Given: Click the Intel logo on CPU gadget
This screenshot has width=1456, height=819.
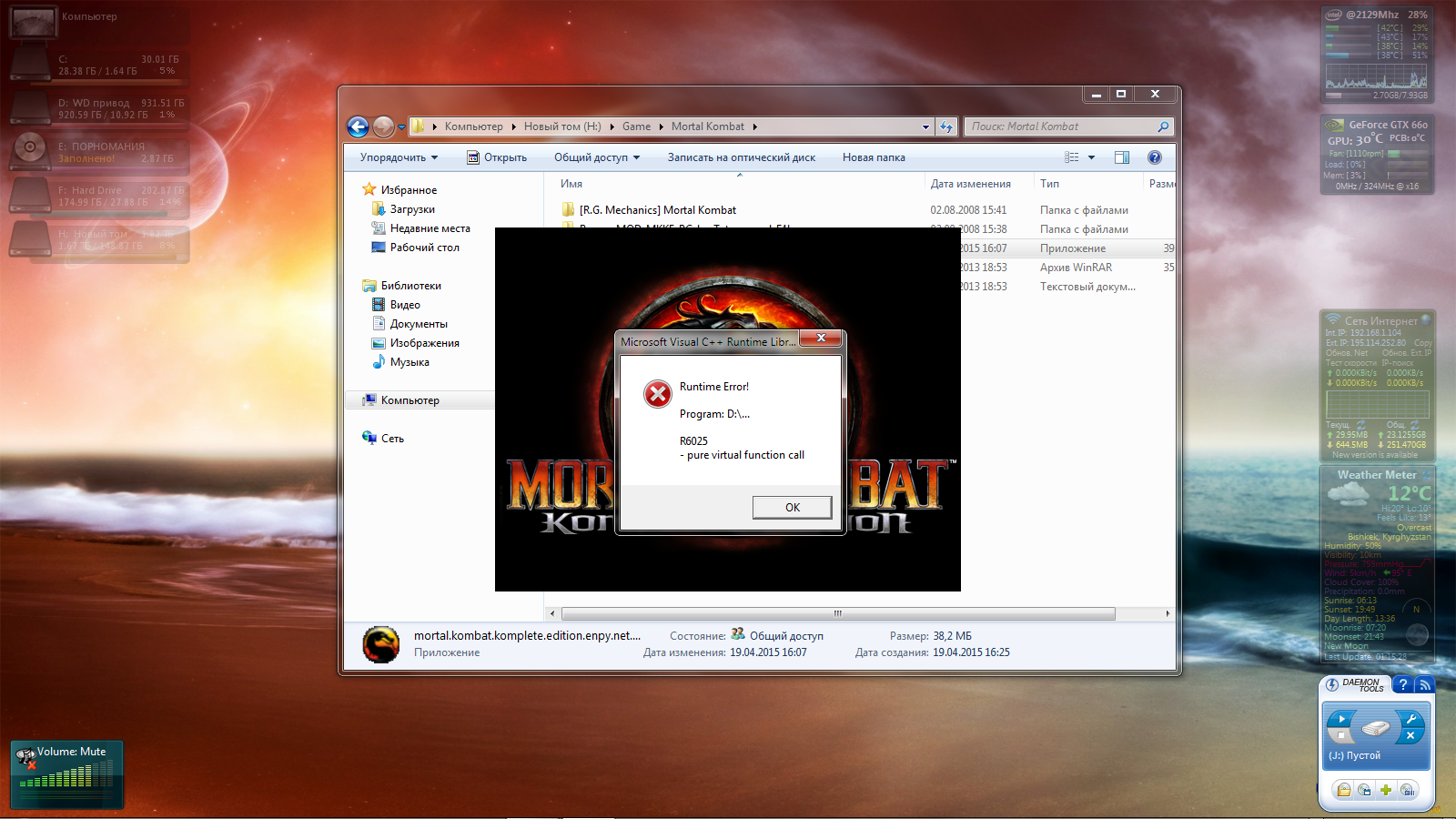Looking at the screenshot, I should click(x=1333, y=15).
